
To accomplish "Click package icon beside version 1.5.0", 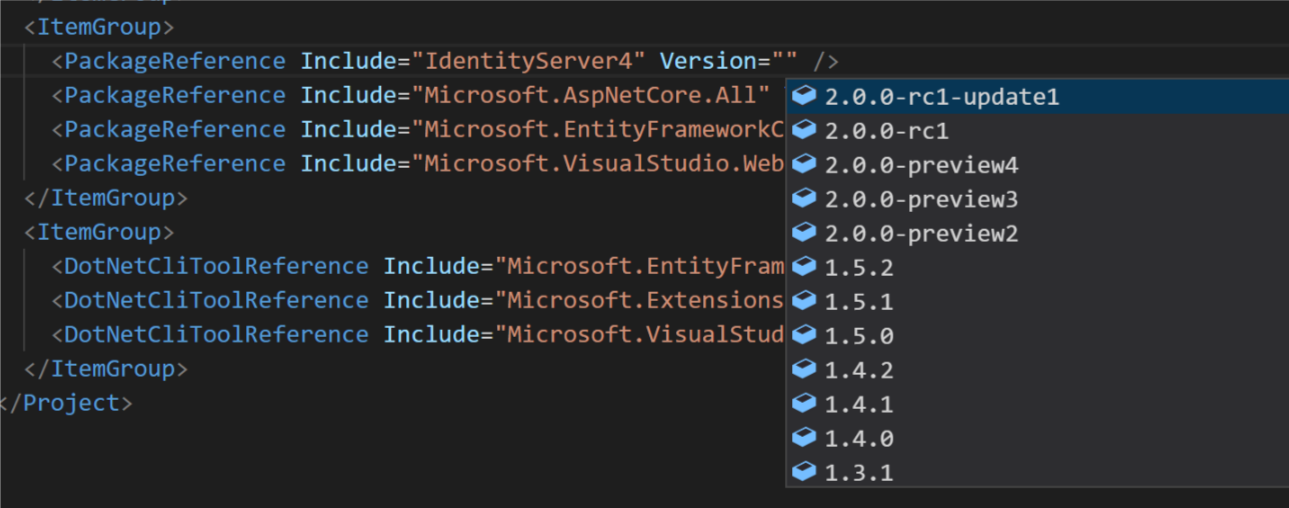I will coord(804,334).
